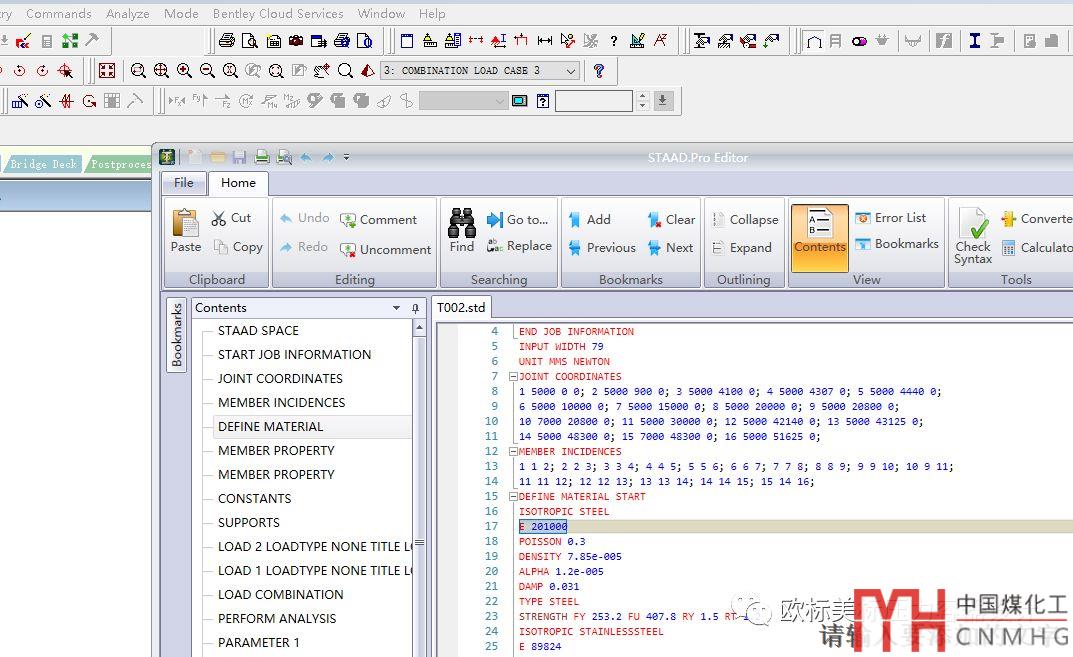Toggle the Bookmarks view button
This screenshot has width=1073, height=657.
point(895,244)
